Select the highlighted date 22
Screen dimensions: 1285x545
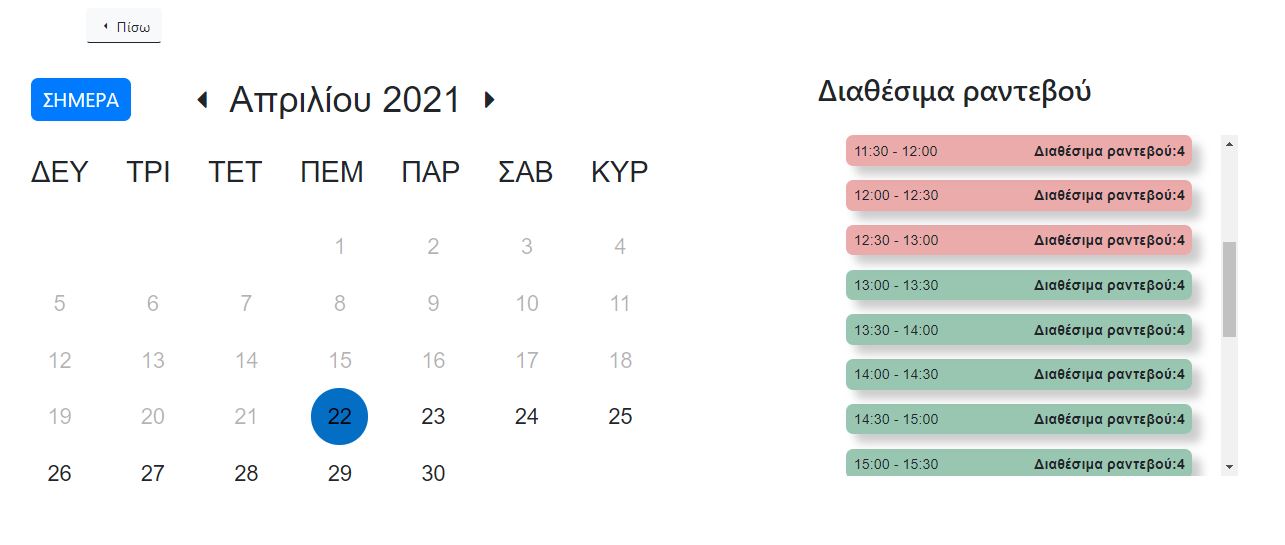click(x=340, y=416)
